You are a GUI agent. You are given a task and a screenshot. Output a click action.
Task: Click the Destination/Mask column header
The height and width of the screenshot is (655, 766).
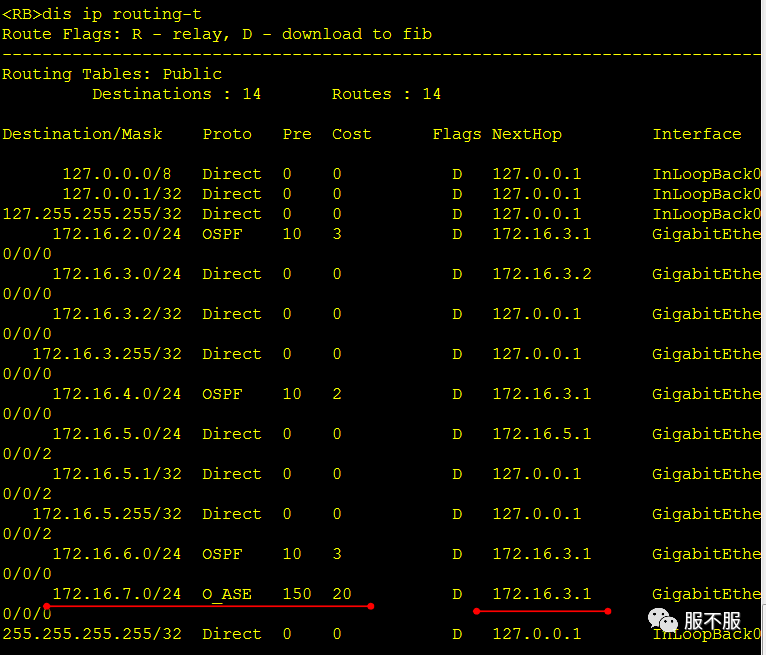pyautogui.click(x=82, y=134)
